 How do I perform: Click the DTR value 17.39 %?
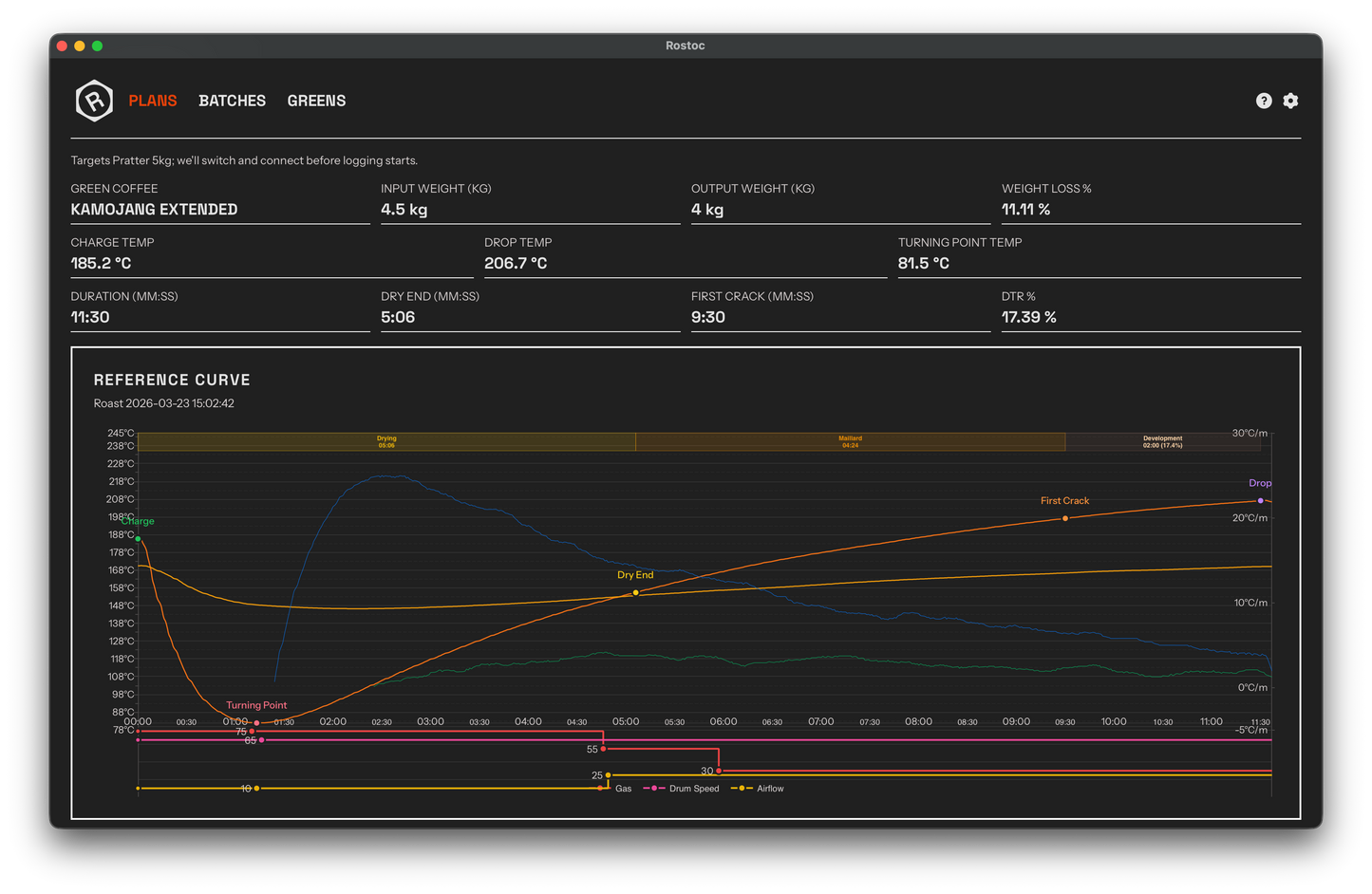[x=1151, y=318]
